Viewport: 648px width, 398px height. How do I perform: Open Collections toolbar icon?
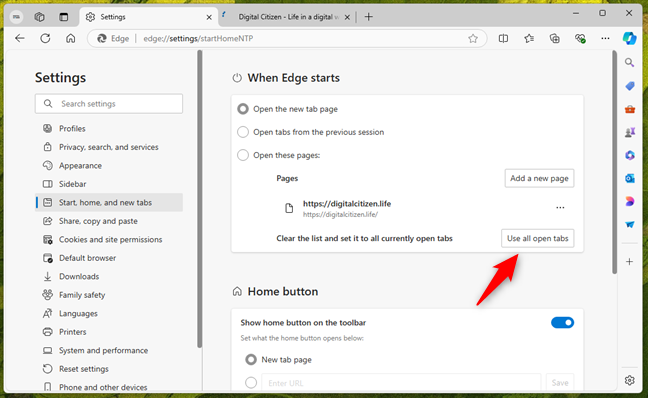(x=555, y=38)
